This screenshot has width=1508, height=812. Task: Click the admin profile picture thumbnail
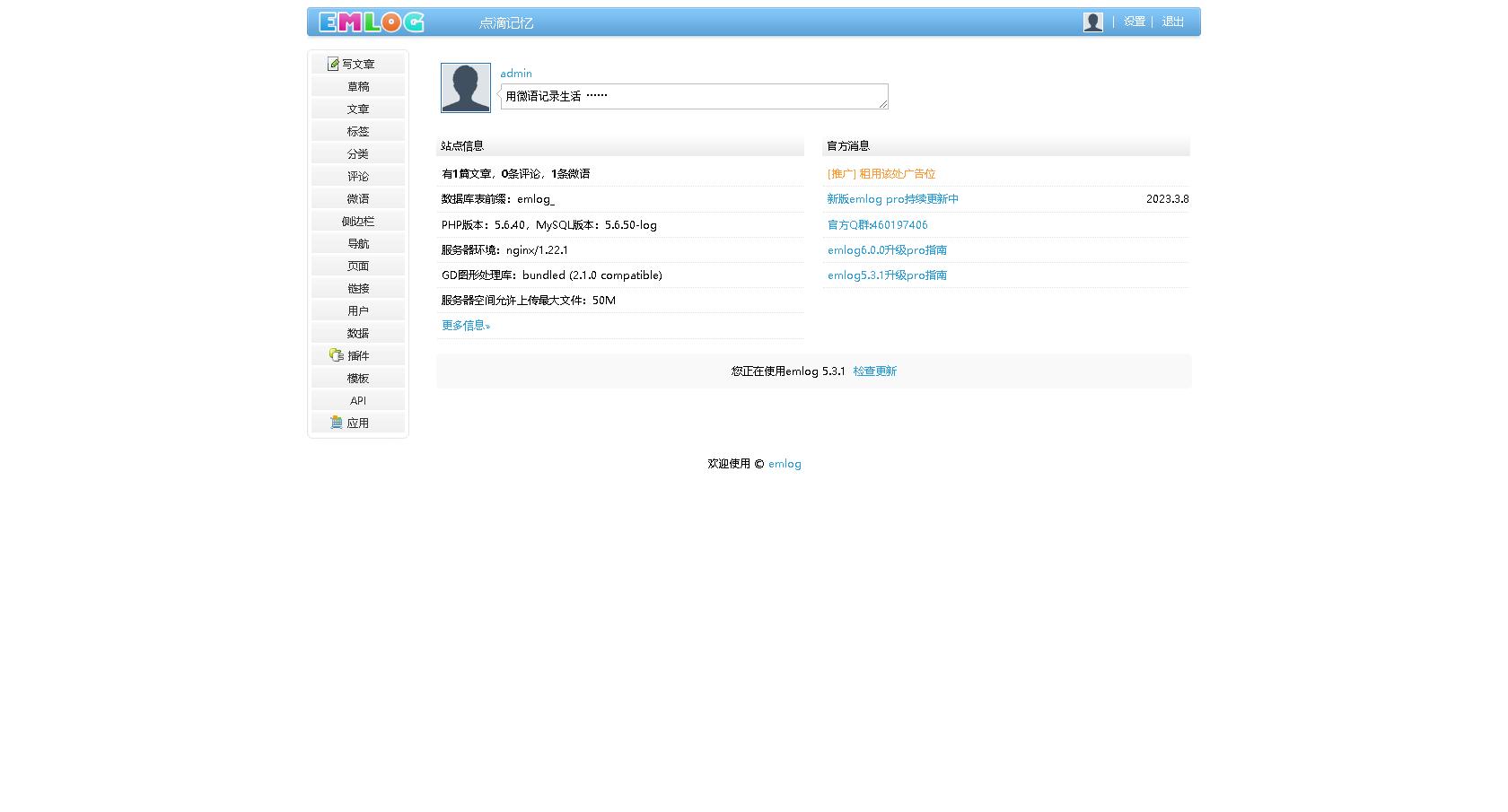[x=465, y=88]
